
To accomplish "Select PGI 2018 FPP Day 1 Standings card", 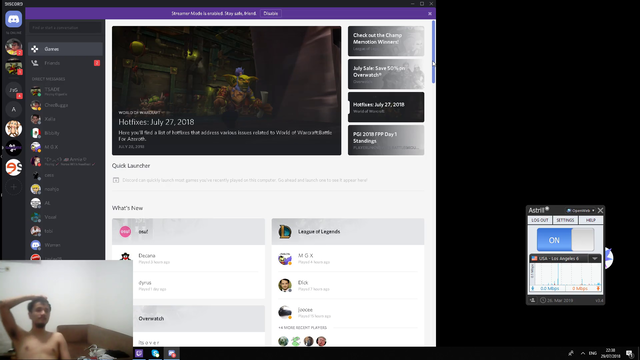I will tap(386, 140).
